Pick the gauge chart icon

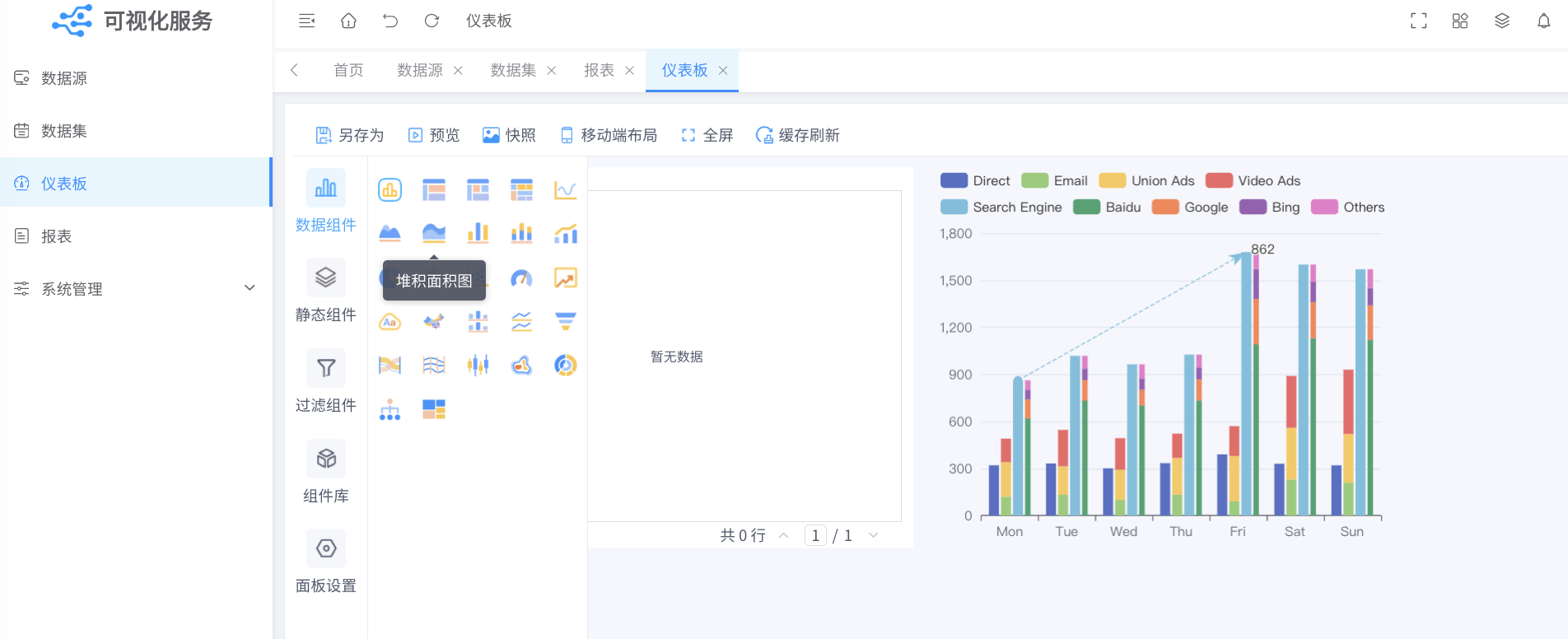coord(521,278)
